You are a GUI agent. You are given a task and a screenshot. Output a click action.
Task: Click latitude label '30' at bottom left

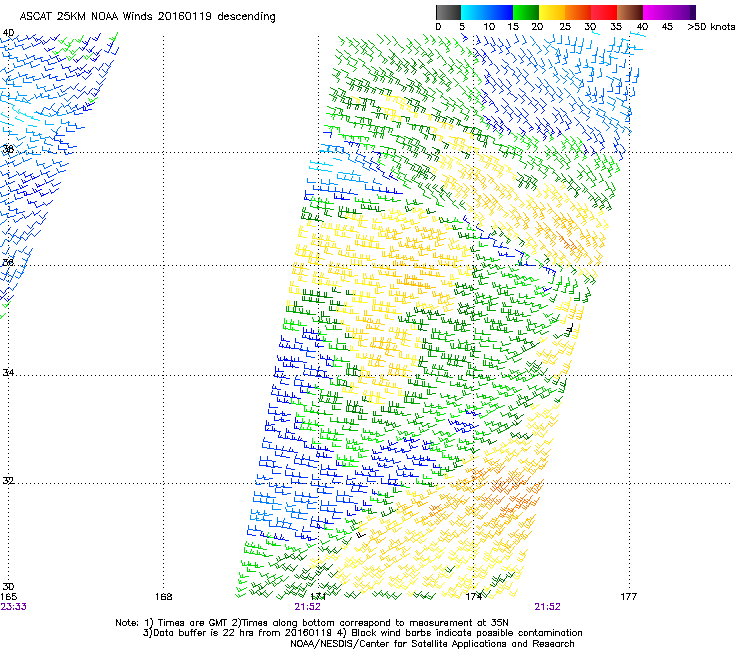[x=8, y=587]
